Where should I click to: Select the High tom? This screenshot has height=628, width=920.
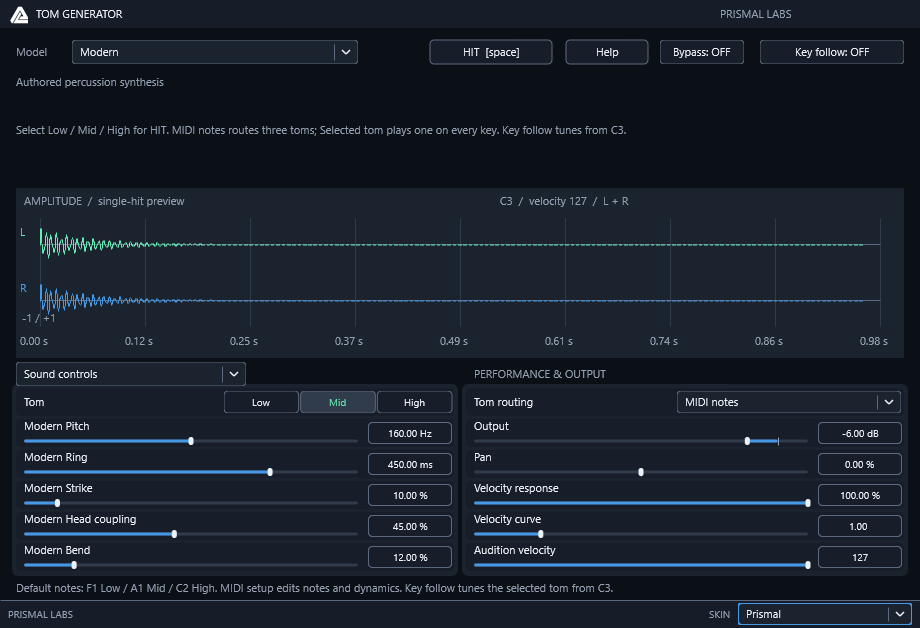point(414,403)
